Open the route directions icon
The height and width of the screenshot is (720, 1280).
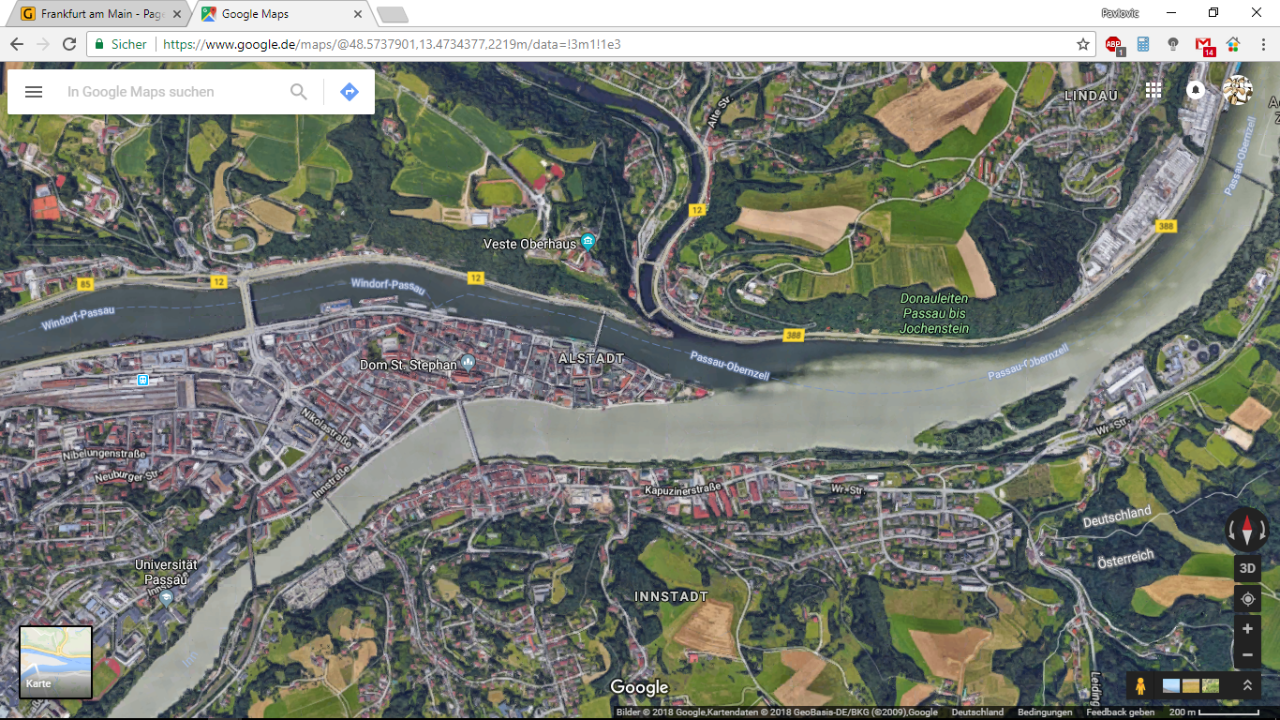349,92
